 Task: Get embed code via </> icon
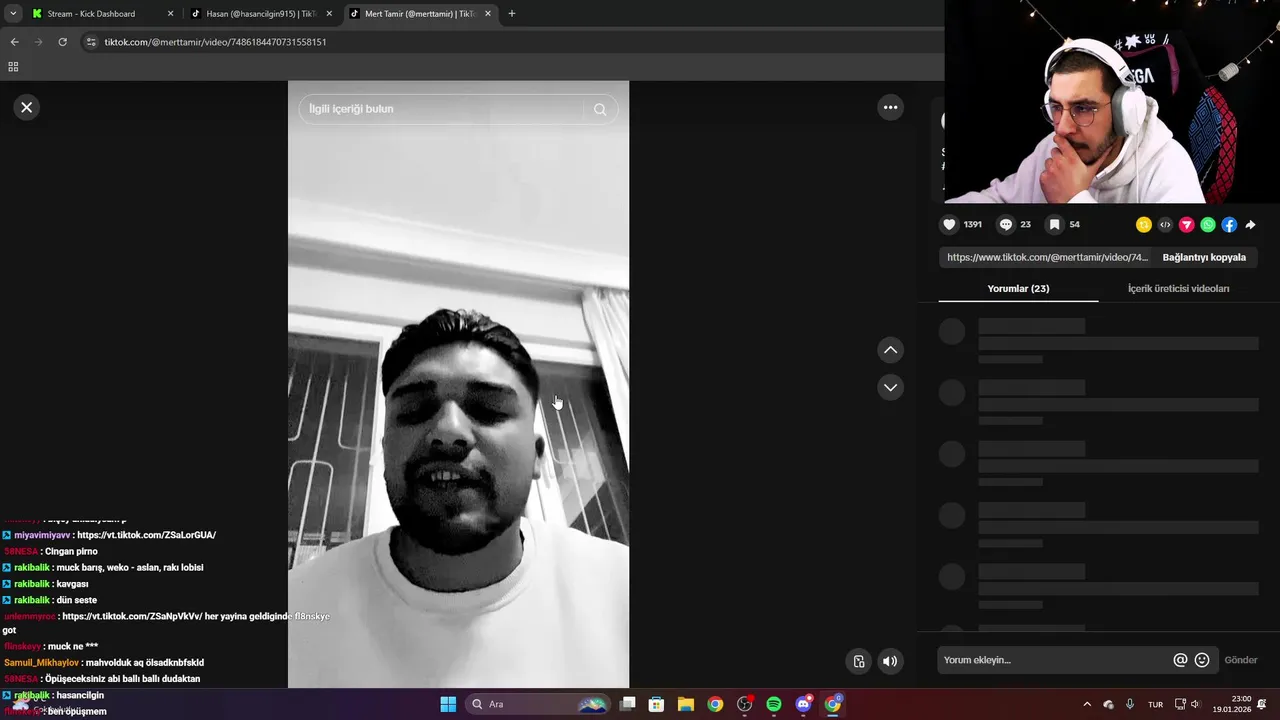point(1165,225)
